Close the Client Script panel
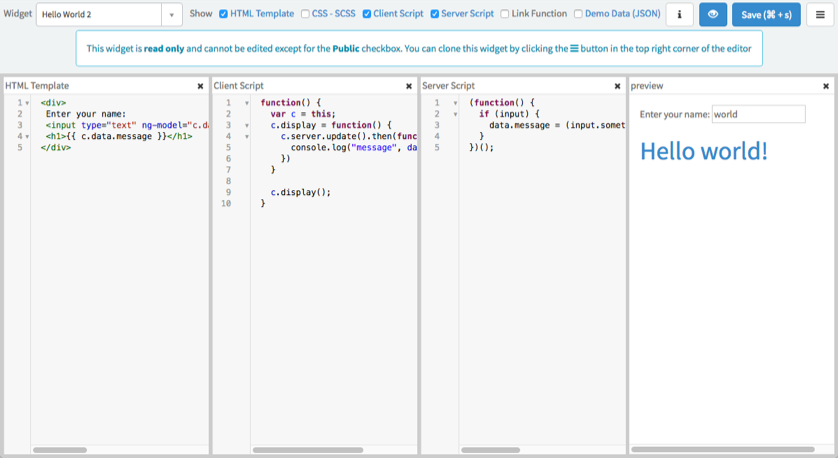838x458 pixels. 409,86
